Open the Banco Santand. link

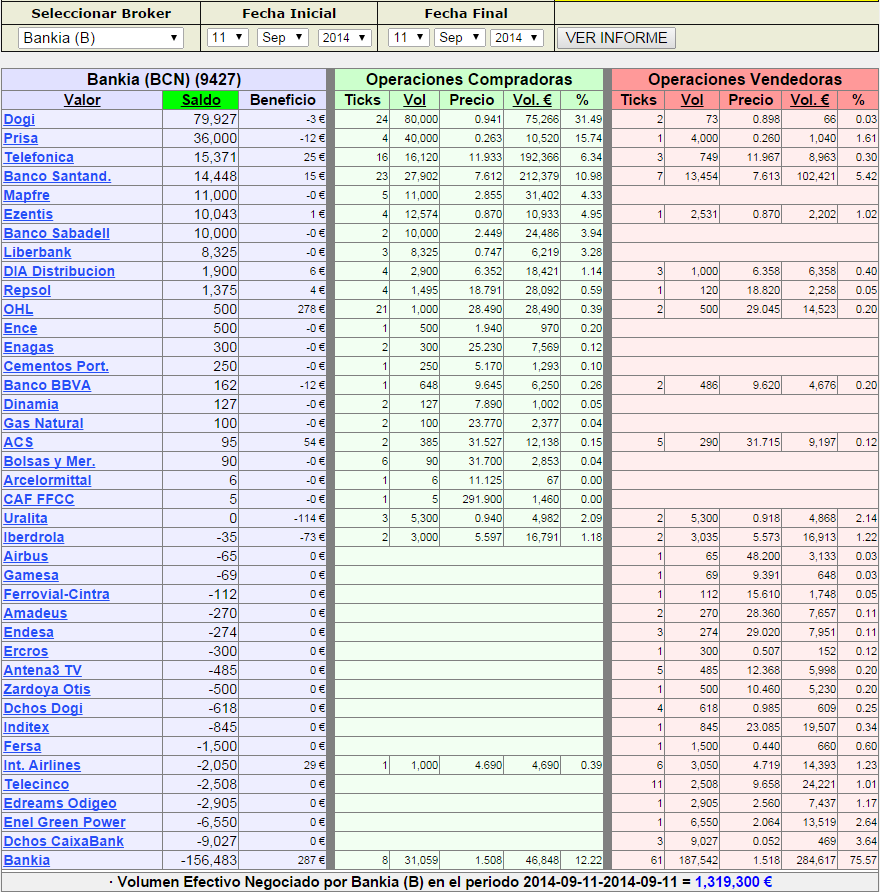coord(57,176)
